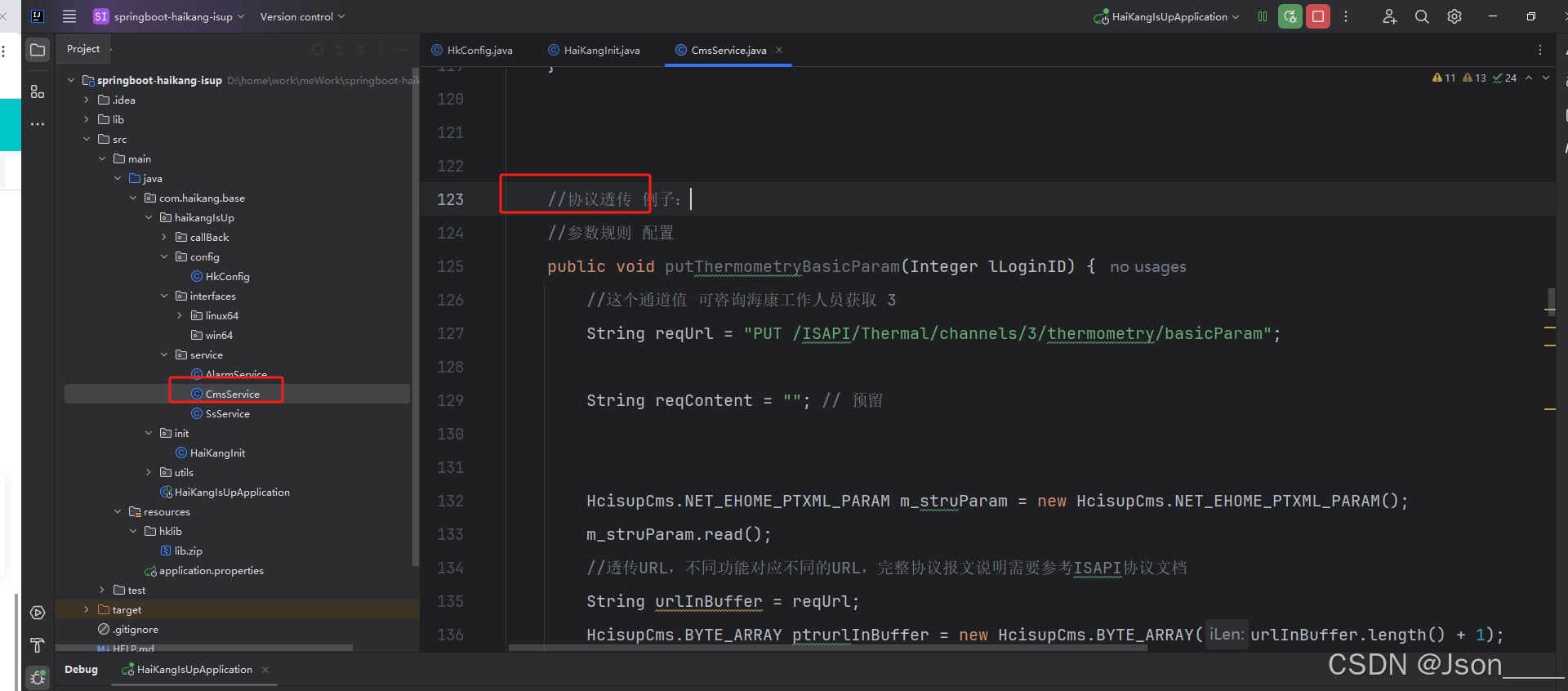Screen dimensions: 1568x691
Task: Collapse the src folder
Action: click(x=87, y=139)
